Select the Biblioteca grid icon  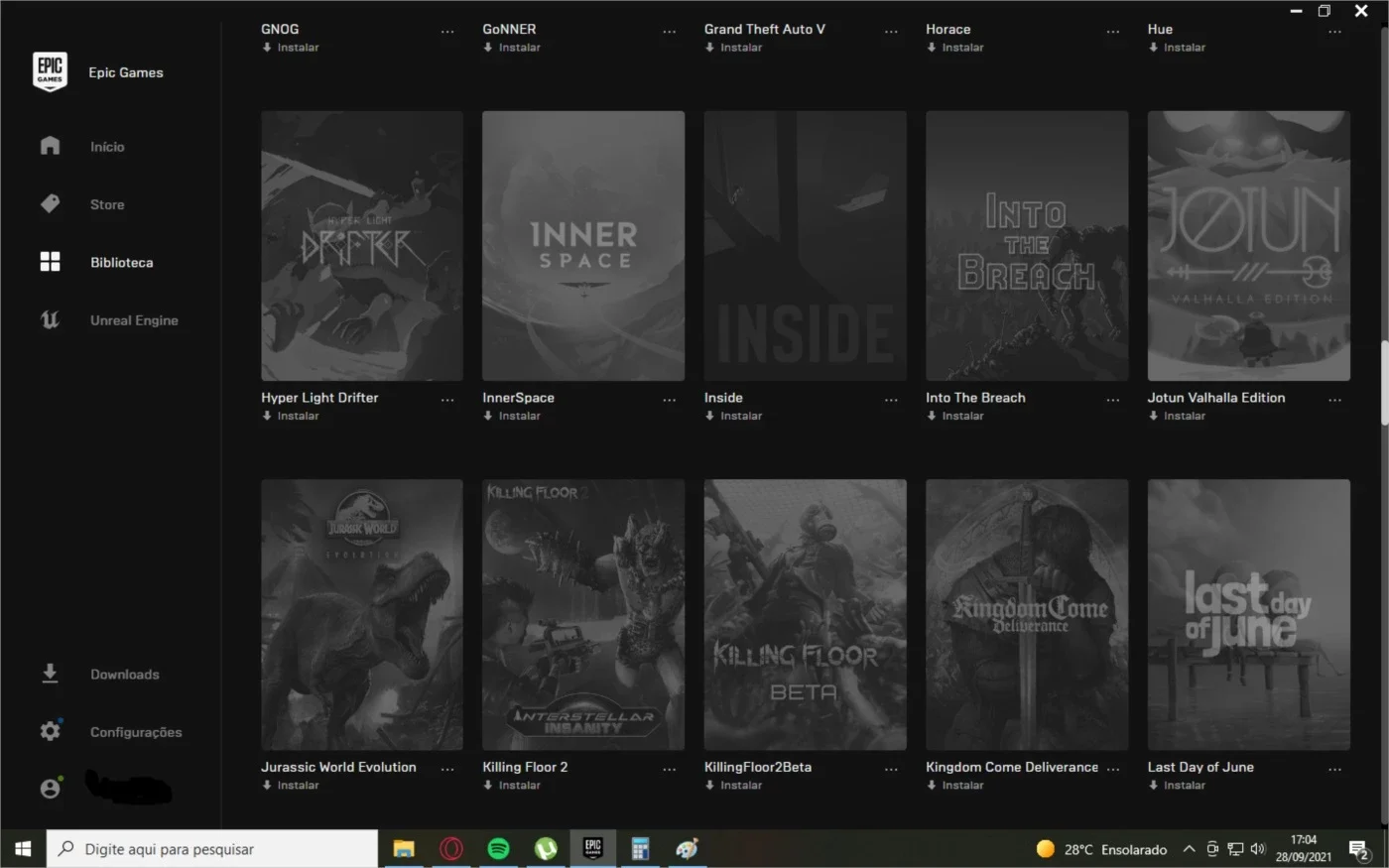50,262
